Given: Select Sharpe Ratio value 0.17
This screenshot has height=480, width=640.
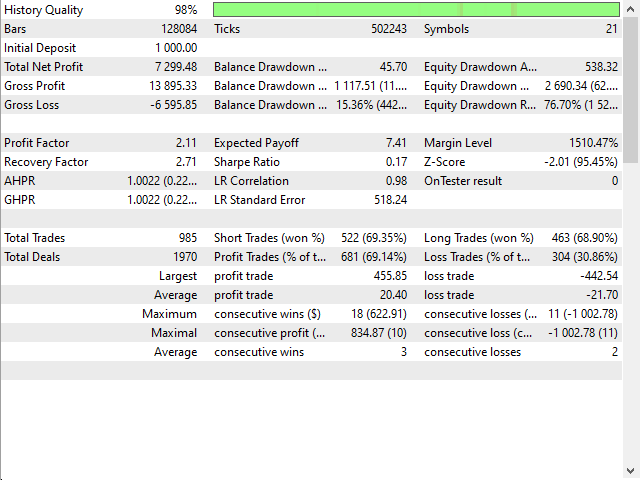Looking at the screenshot, I should [x=396, y=162].
